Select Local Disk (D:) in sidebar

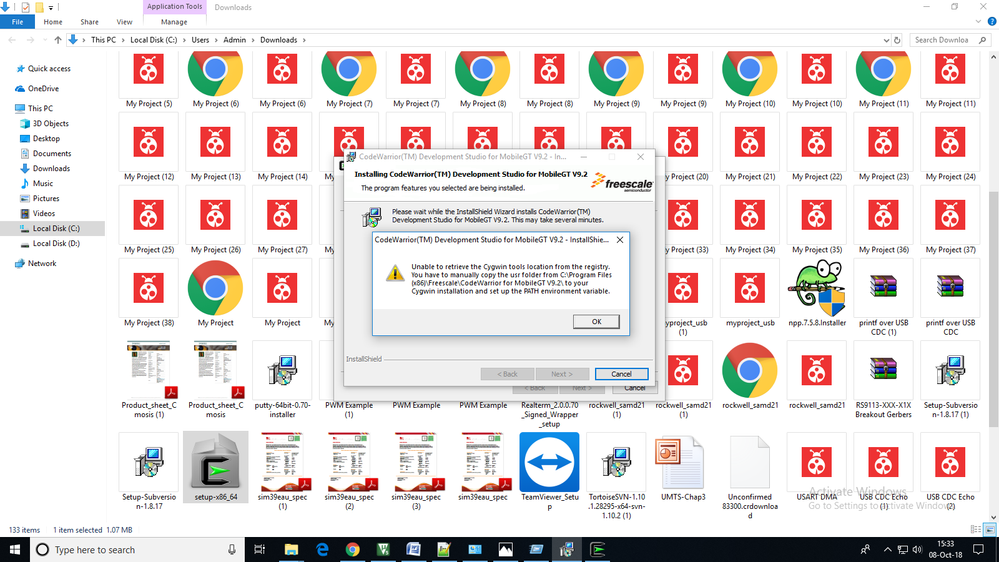point(56,243)
